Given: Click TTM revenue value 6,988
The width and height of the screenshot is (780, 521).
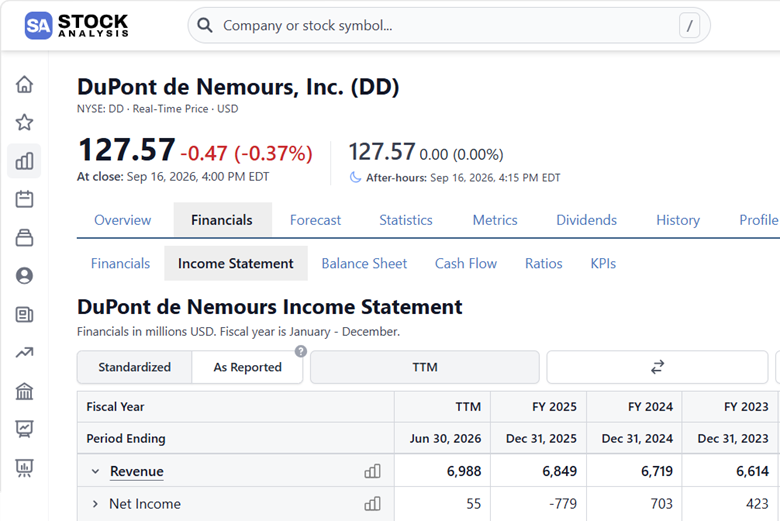Looking at the screenshot, I should coord(464,471).
